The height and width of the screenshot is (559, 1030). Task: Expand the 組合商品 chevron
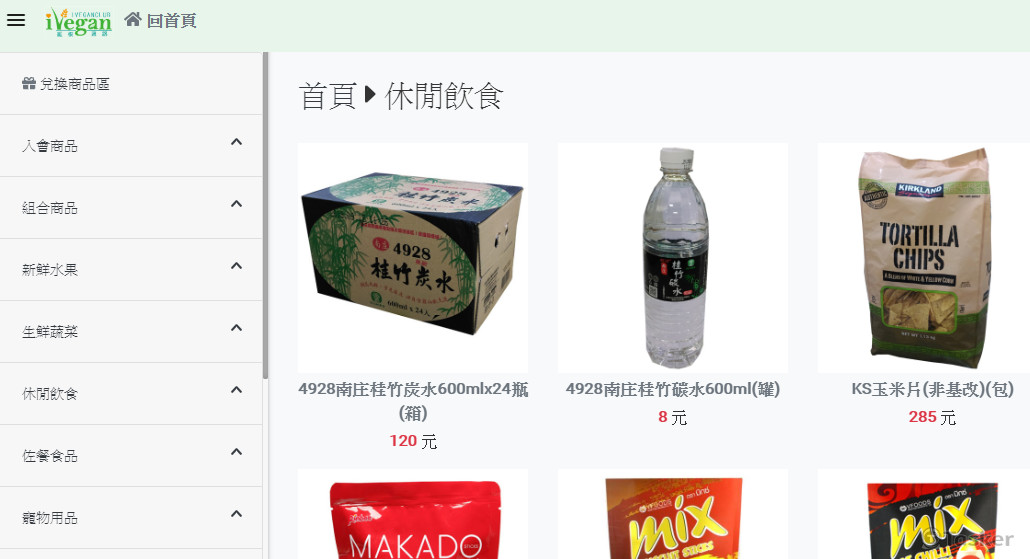coord(236,204)
